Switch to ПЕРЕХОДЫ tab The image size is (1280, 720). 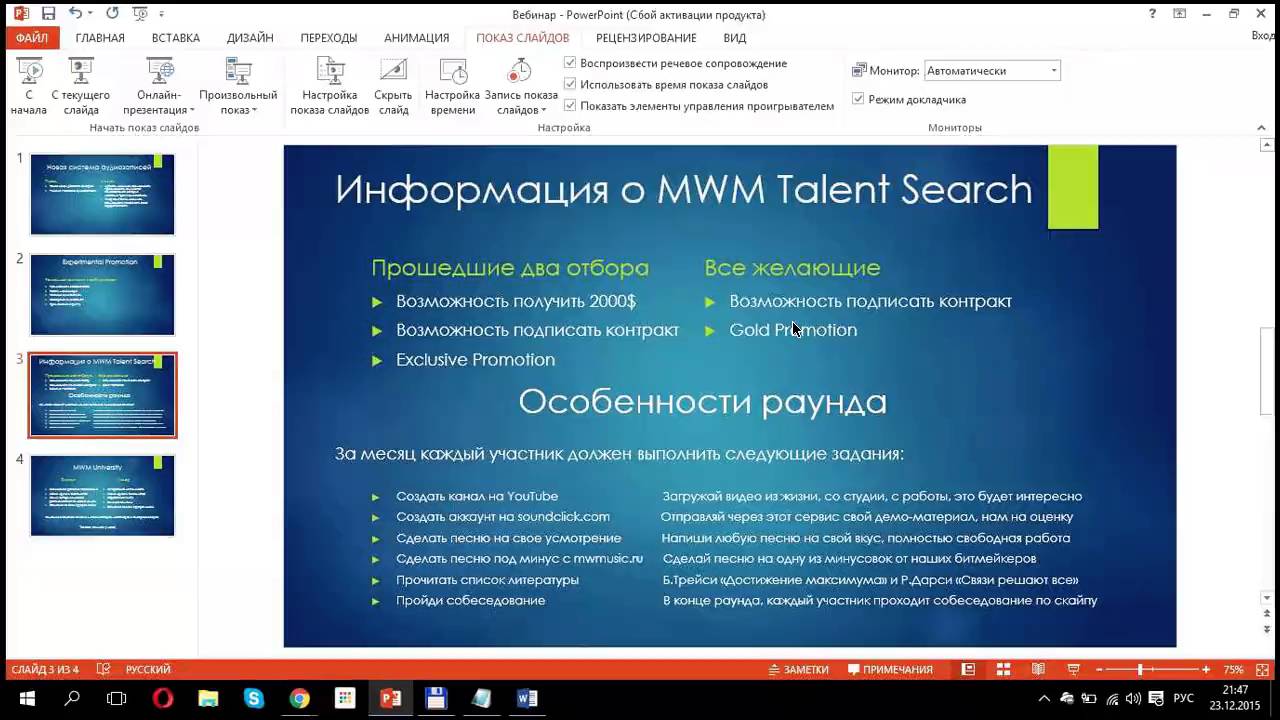[329, 38]
